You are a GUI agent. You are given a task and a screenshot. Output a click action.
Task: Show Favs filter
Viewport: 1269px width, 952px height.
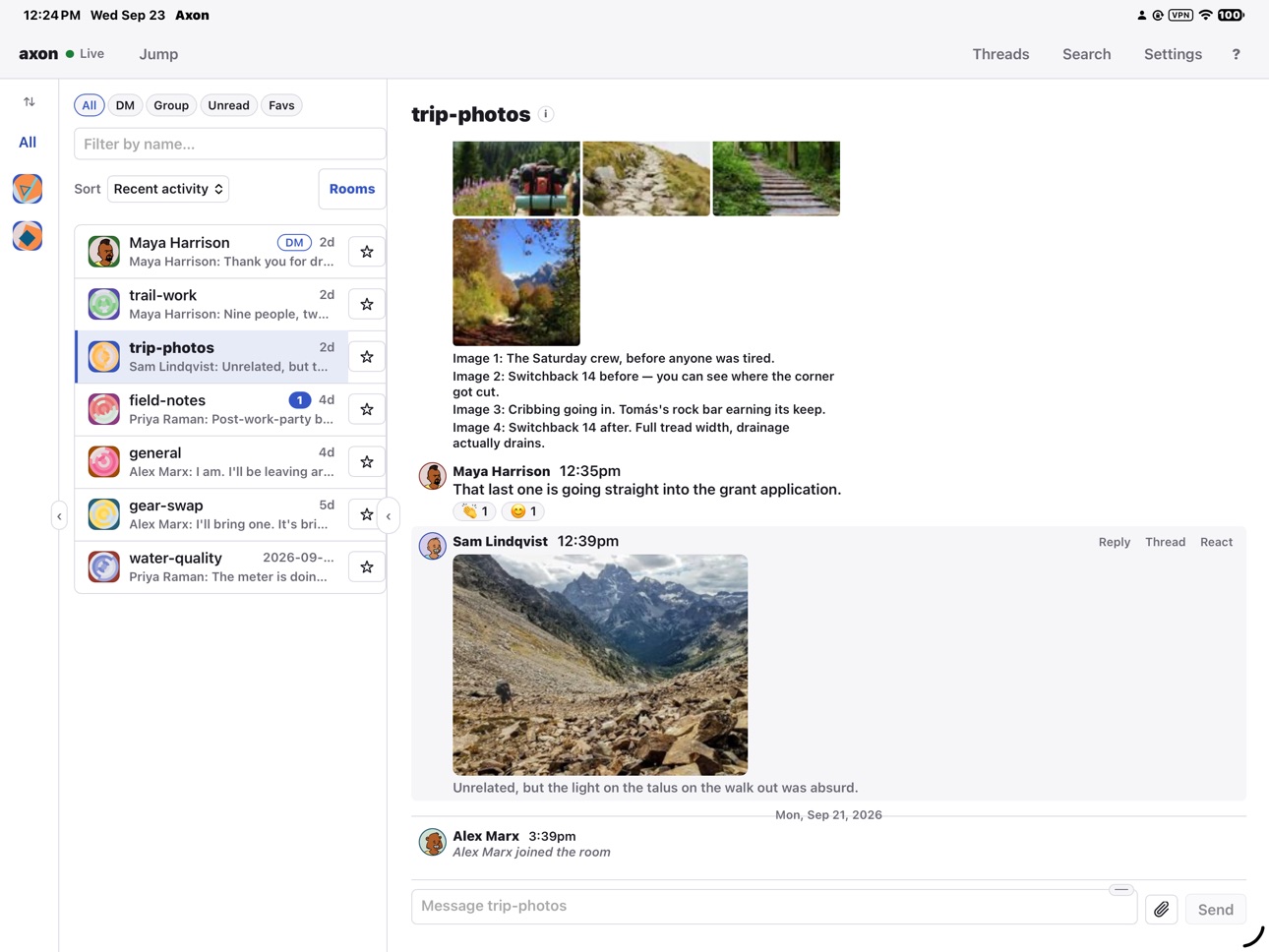[281, 105]
